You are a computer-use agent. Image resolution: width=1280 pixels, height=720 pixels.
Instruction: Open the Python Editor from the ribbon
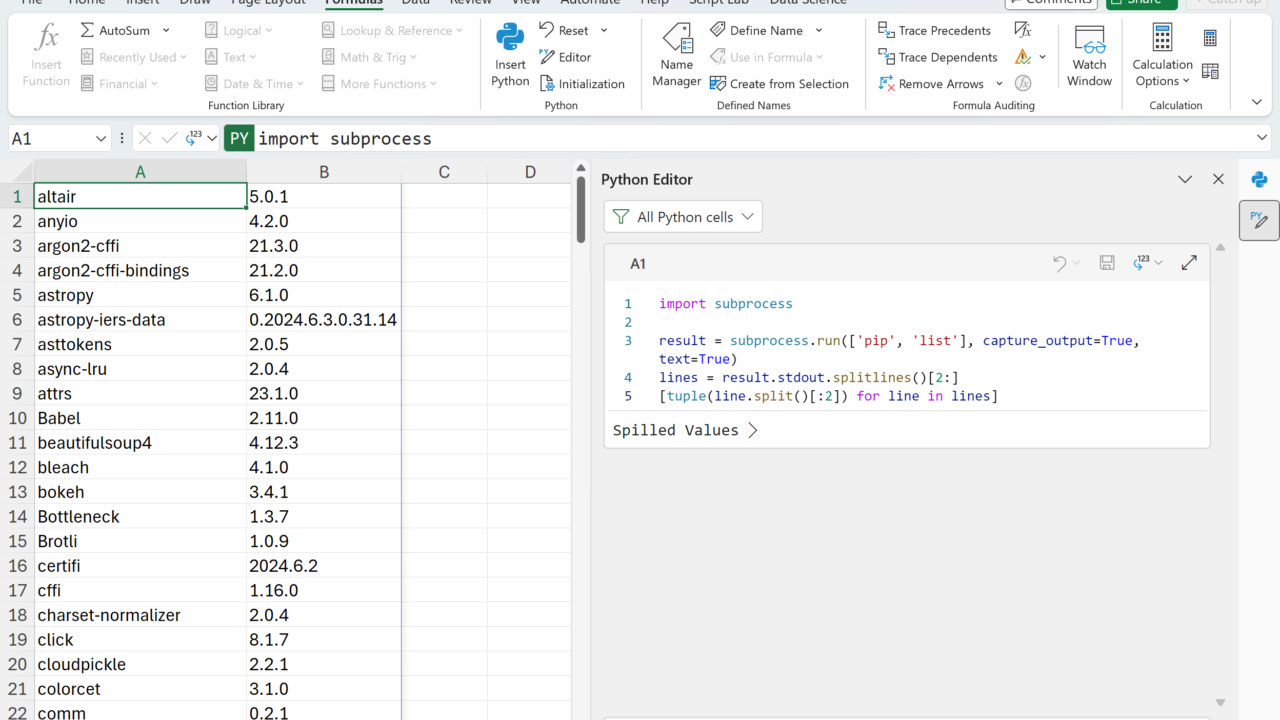565,57
